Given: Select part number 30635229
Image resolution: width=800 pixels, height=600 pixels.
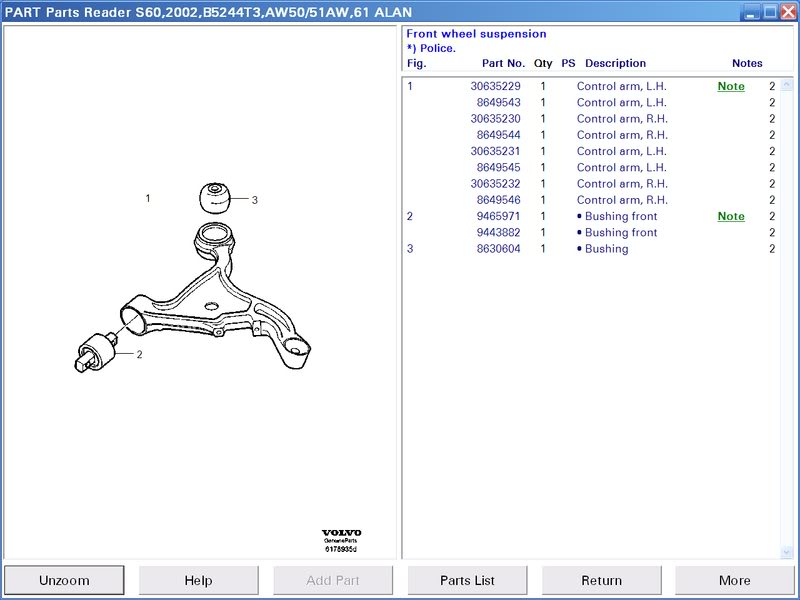Looking at the screenshot, I should click(495, 86).
